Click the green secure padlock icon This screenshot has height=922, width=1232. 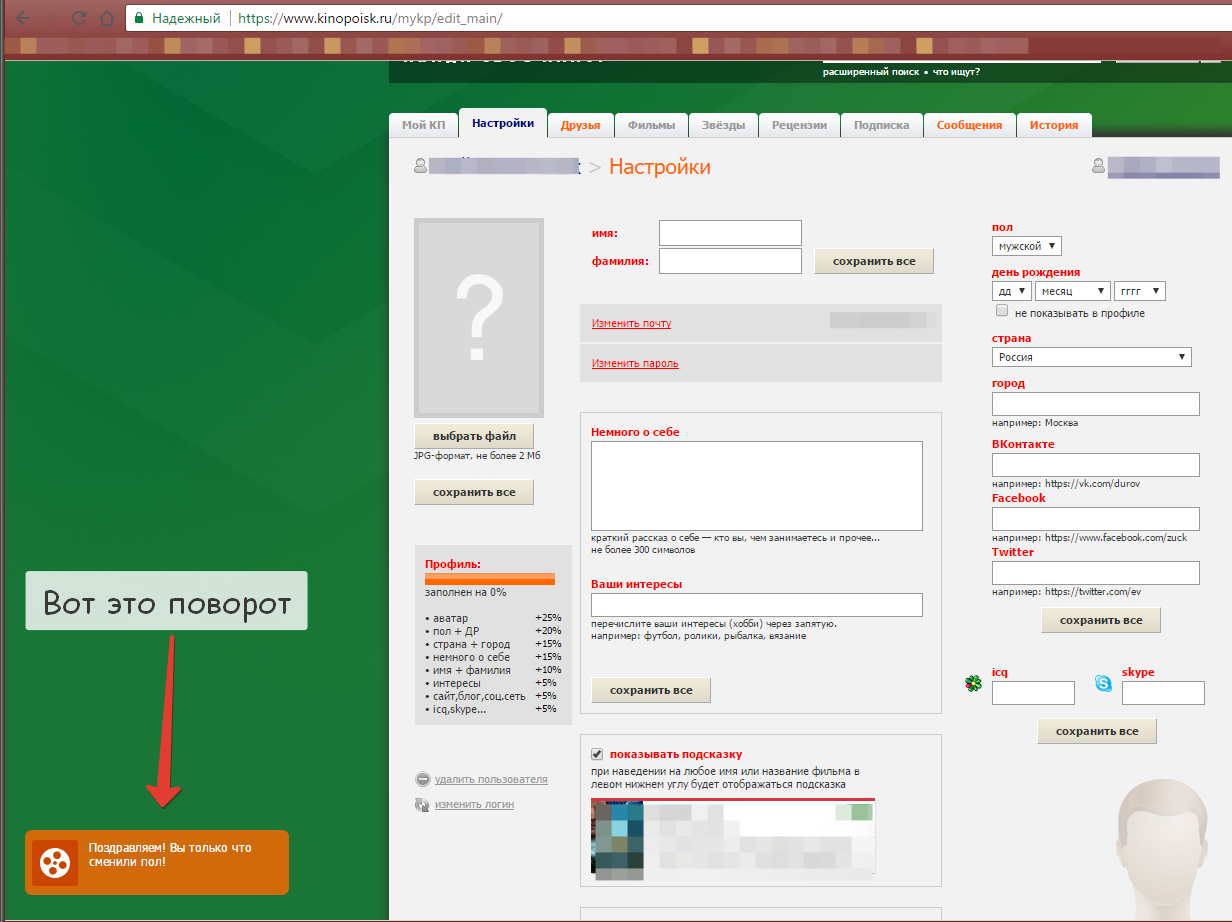click(x=139, y=18)
